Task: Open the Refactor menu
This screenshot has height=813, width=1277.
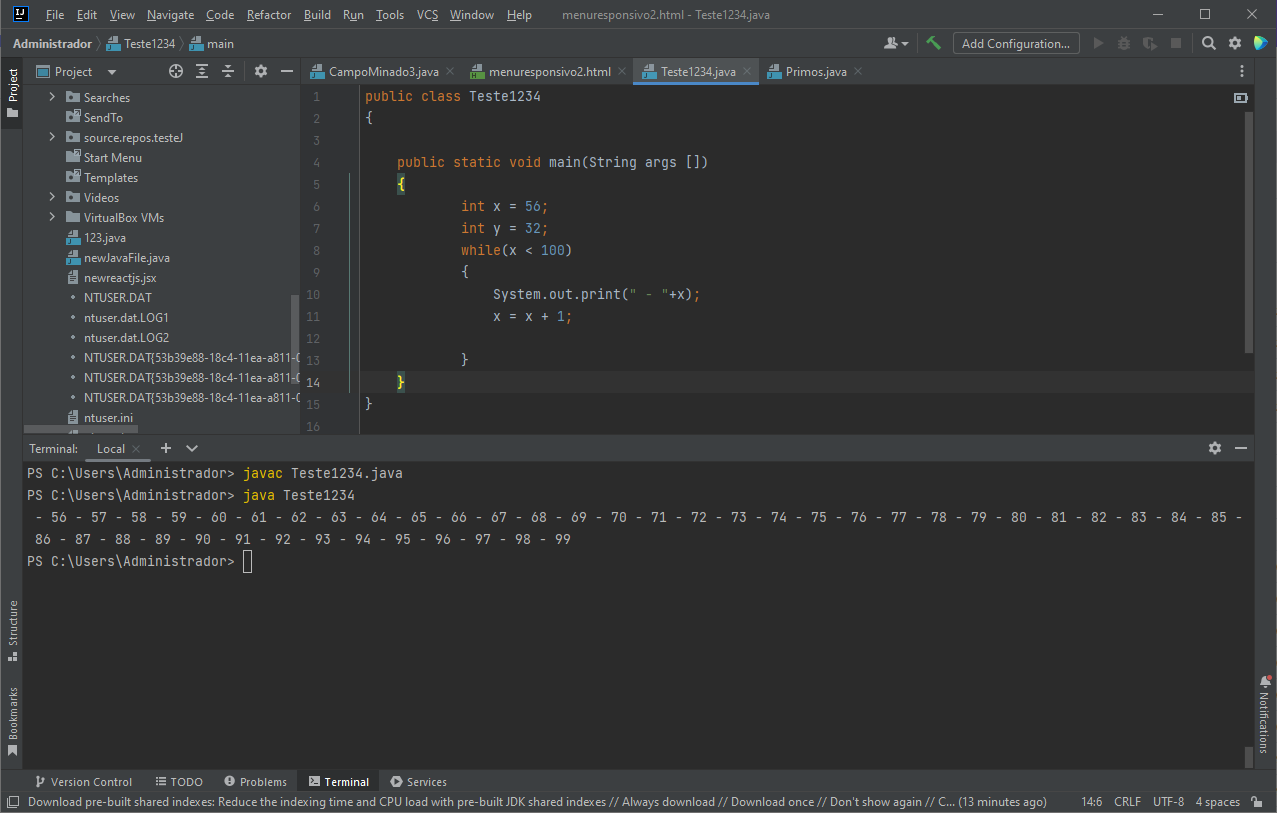Action: (x=269, y=15)
